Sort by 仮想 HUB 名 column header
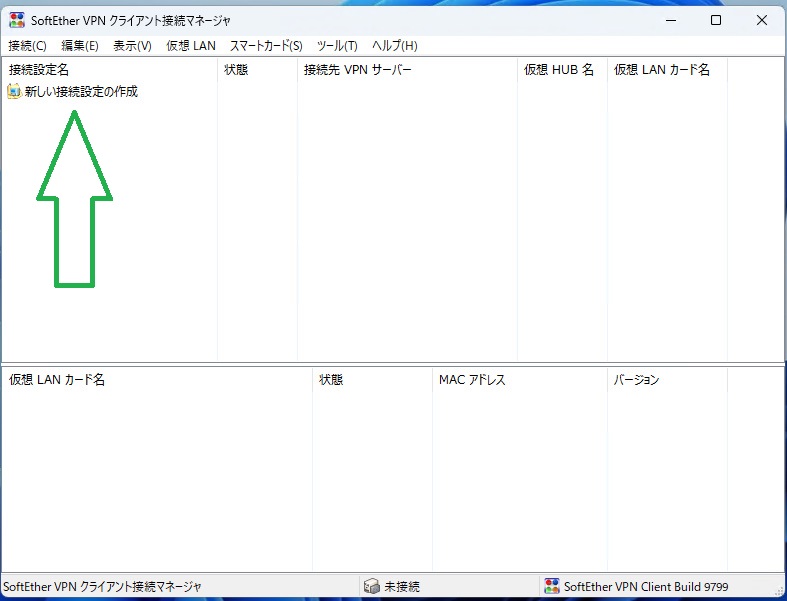This screenshot has height=601, width=787. click(559, 70)
